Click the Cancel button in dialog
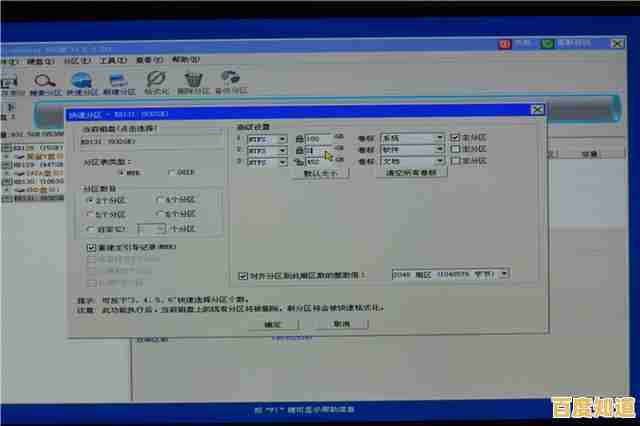Viewport: 640px width, 426px height. click(341, 324)
